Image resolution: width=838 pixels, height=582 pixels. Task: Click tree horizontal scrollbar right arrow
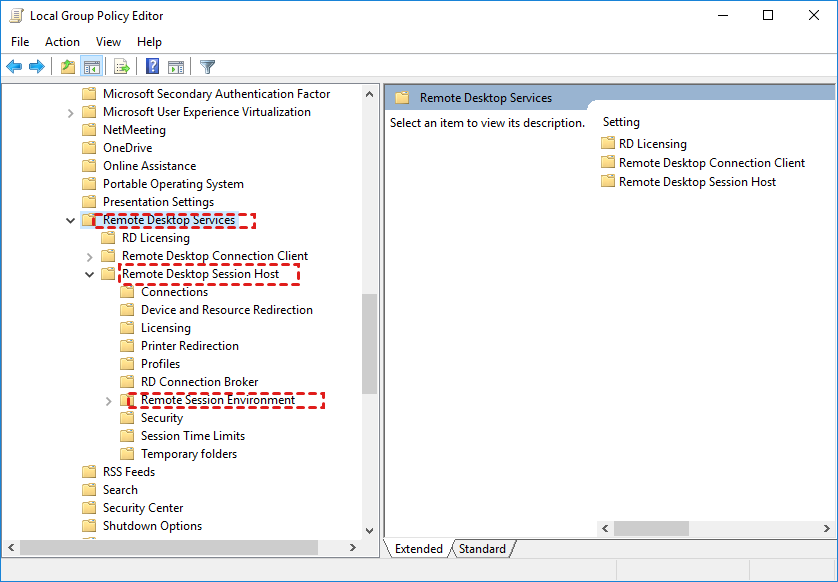point(352,547)
